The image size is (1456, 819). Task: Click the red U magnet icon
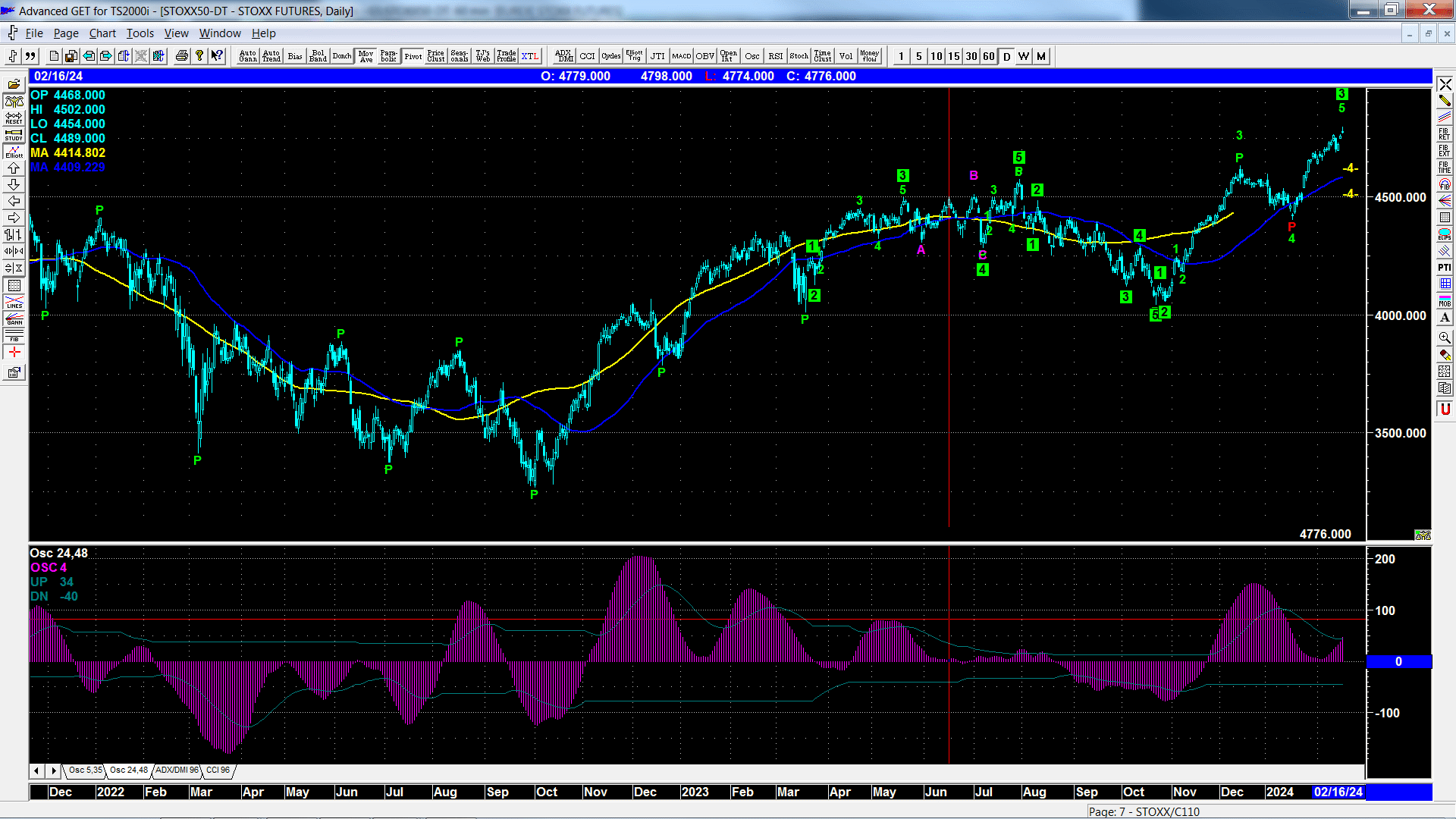[x=1445, y=409]
